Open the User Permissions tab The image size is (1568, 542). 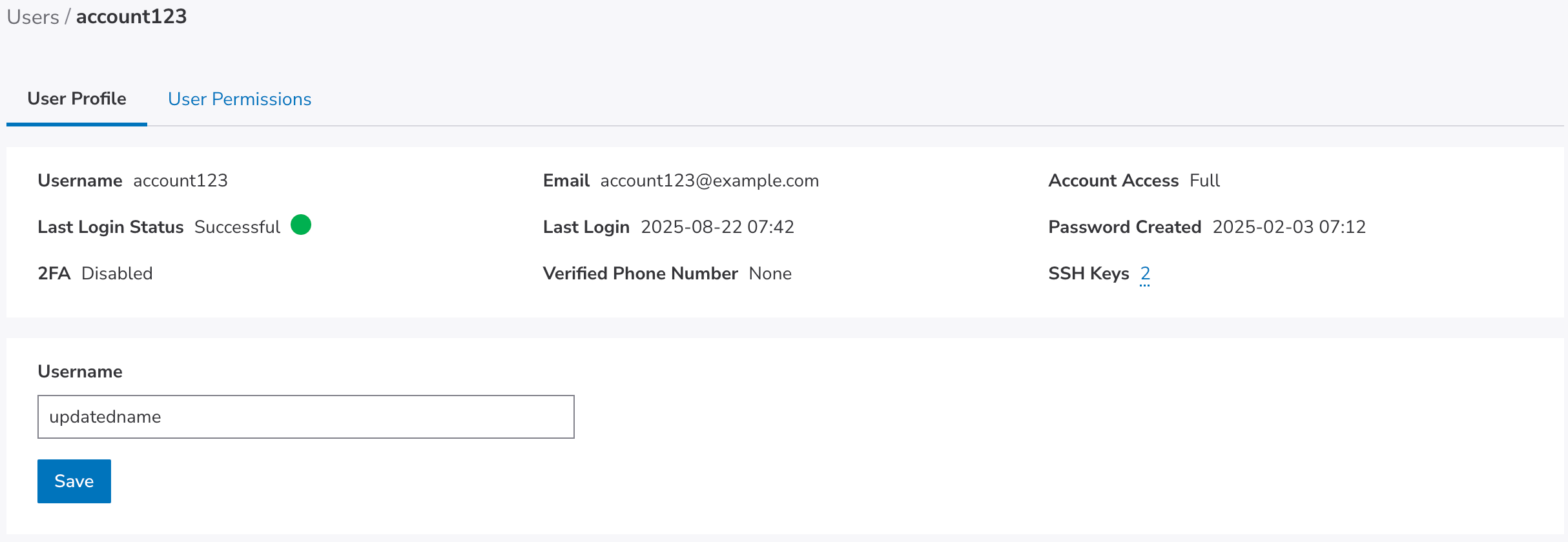pos(240,99)
